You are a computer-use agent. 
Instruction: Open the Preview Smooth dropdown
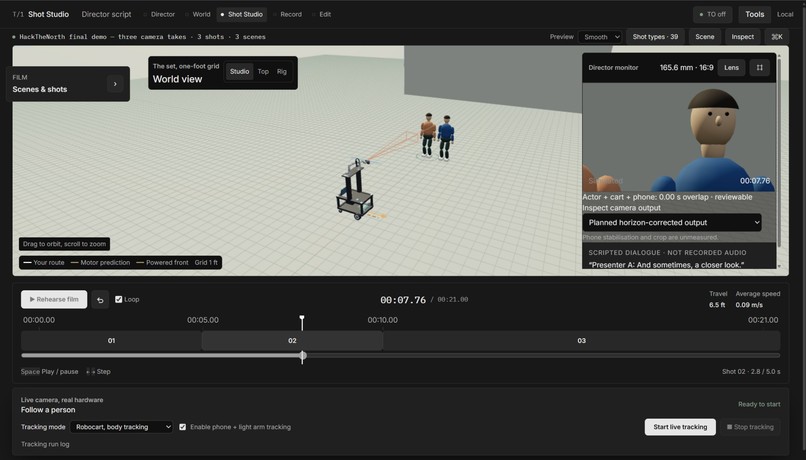[600, 37]
